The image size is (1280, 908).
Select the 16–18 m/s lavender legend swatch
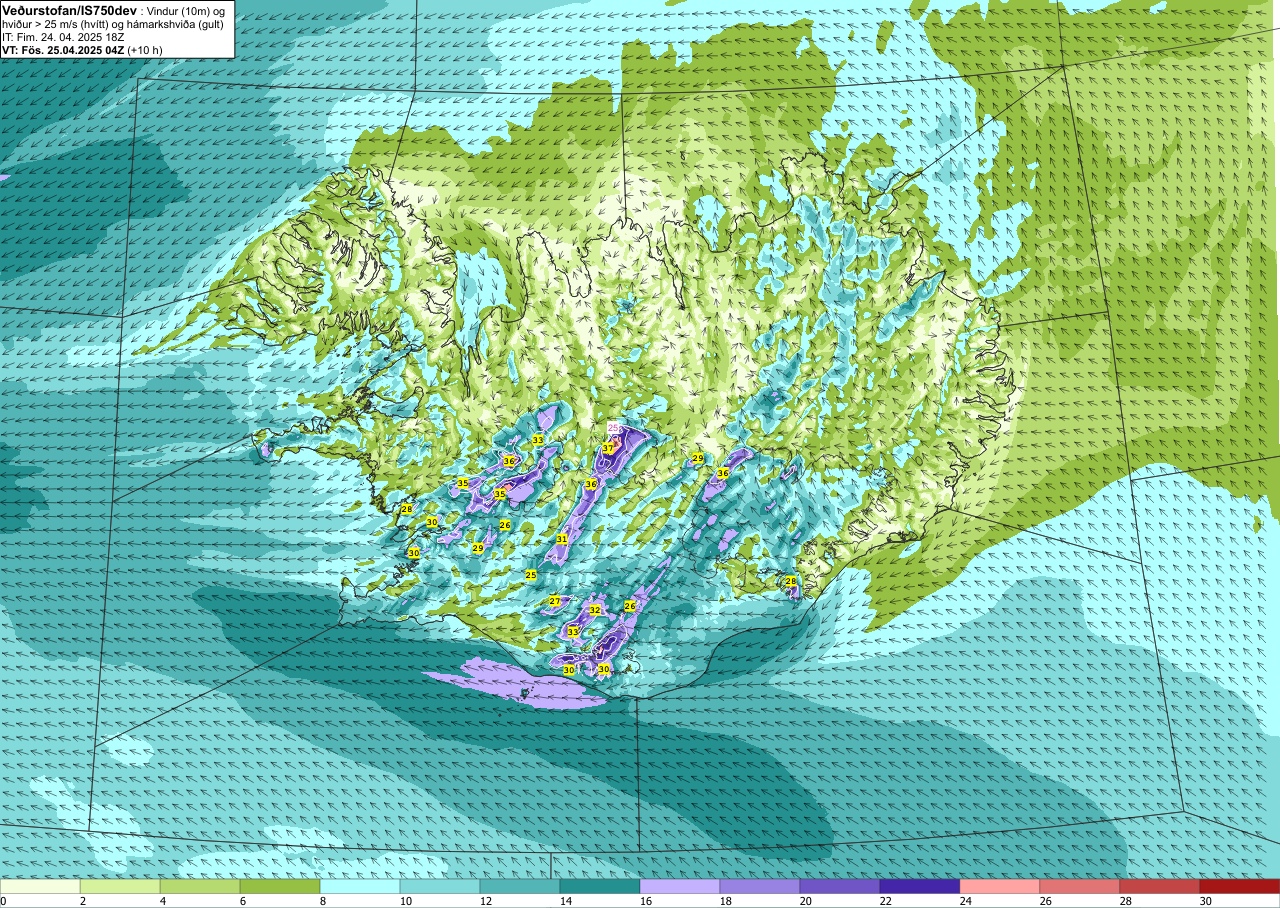tap(680, 886)
